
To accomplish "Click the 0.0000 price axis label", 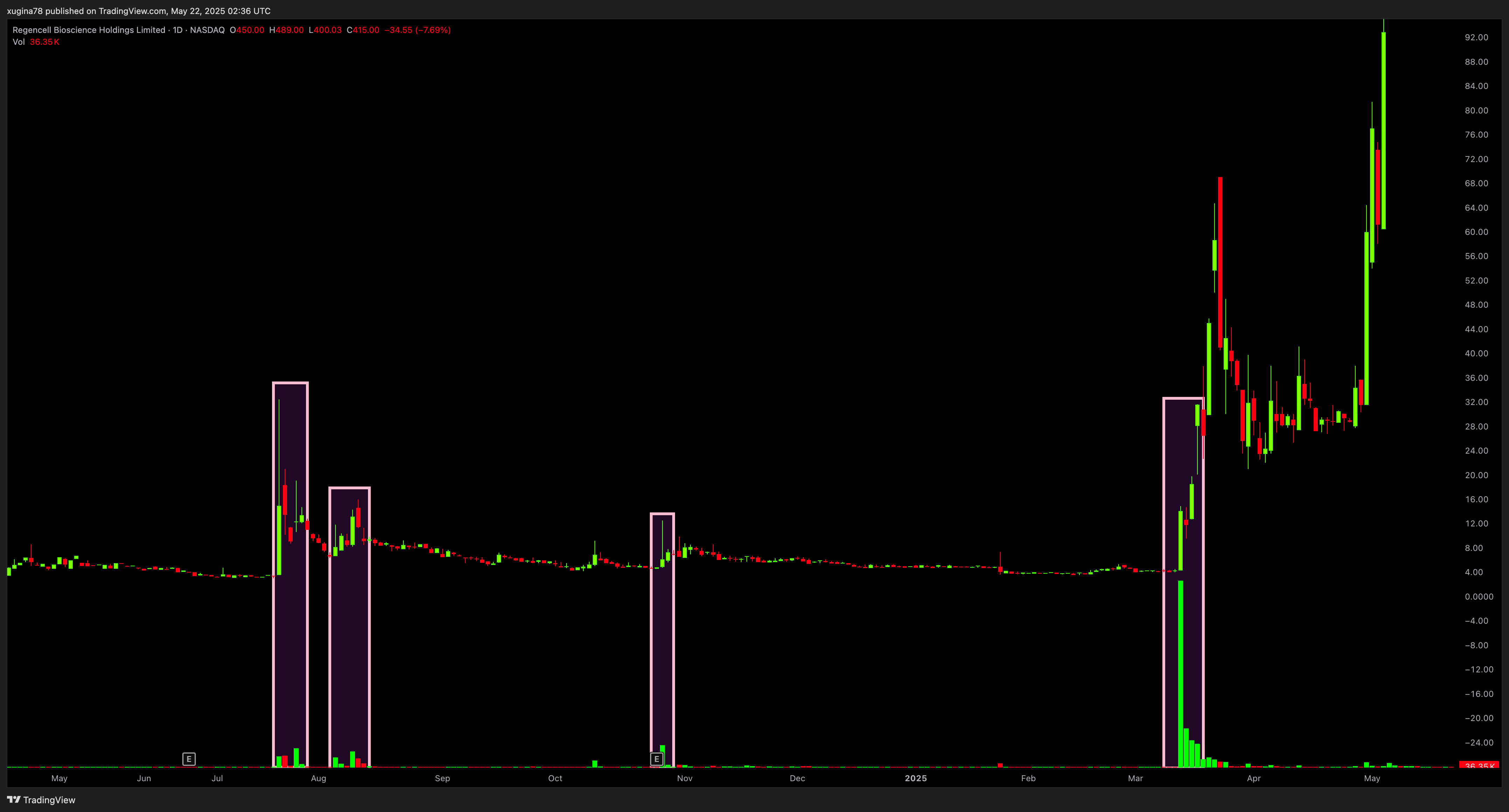I will 1479,596.
